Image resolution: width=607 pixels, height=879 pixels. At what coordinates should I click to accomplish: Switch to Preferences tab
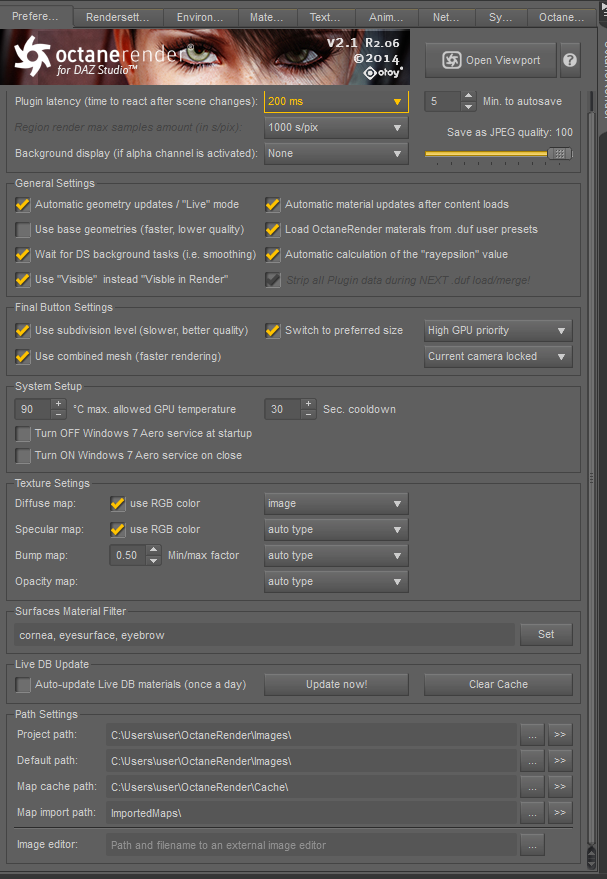point(35,16)
